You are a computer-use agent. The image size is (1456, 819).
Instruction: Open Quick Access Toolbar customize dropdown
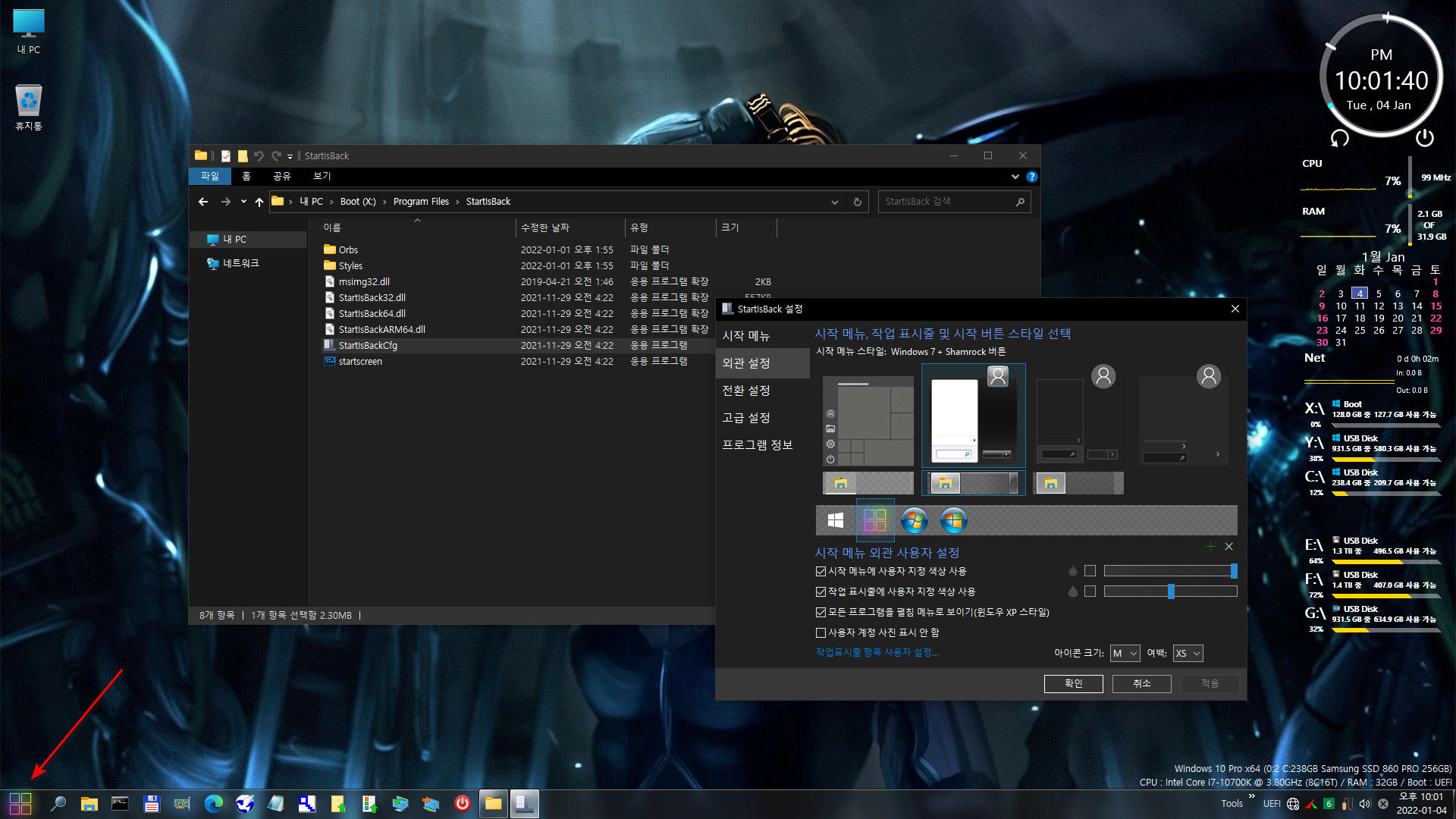[290, 156]
